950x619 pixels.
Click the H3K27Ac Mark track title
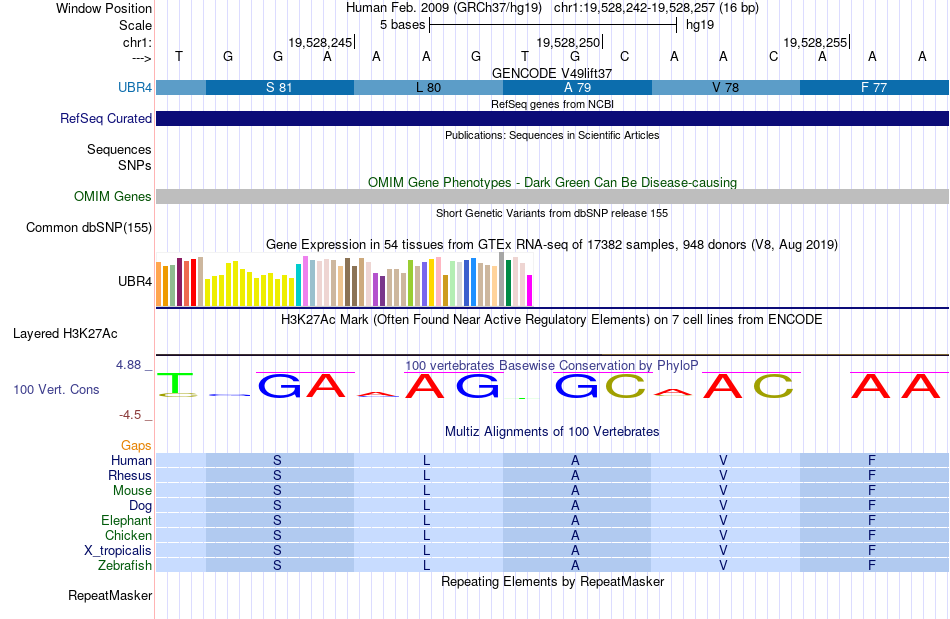coord(552,319)
